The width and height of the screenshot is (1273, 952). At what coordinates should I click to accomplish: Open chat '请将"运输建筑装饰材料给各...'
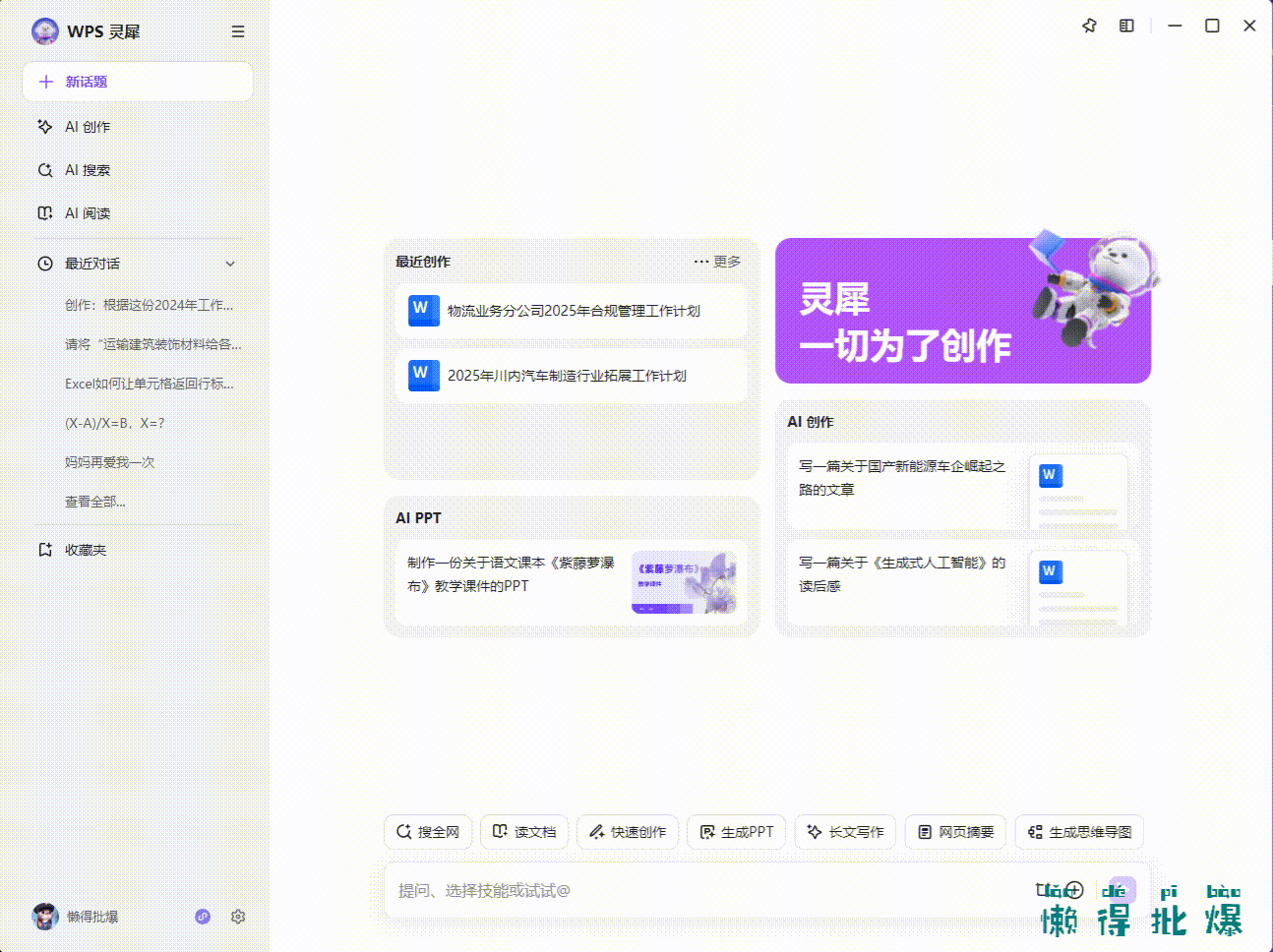pyautogui.click(x=152, y=344)
